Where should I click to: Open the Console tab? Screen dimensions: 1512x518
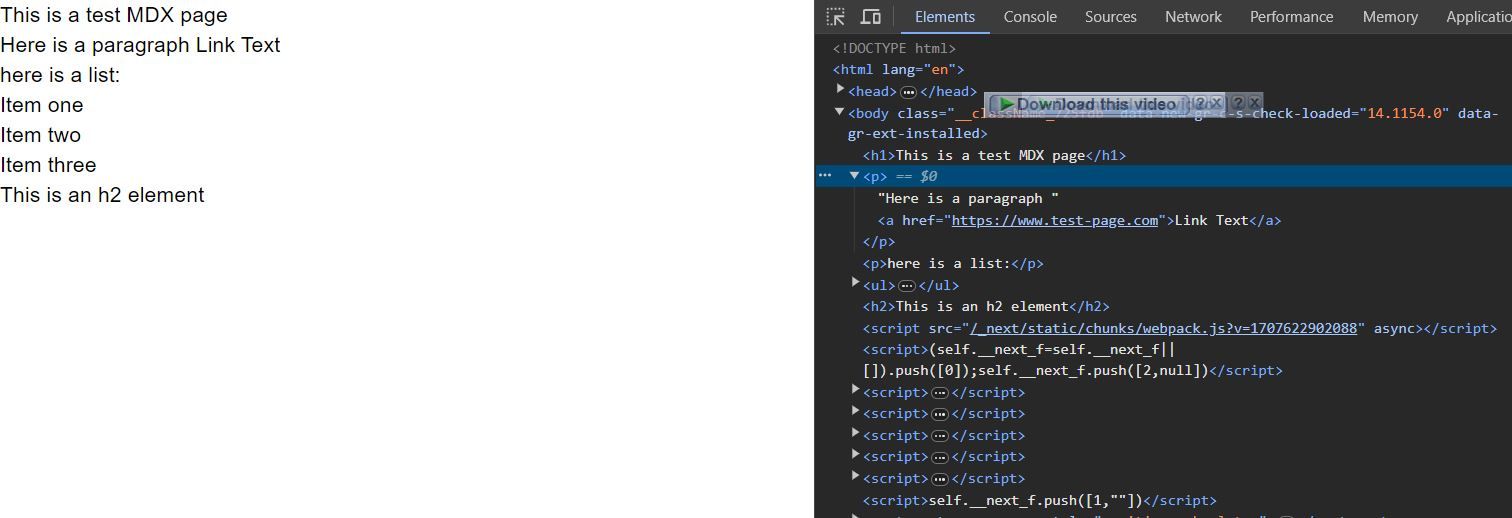pos(1030,17)
